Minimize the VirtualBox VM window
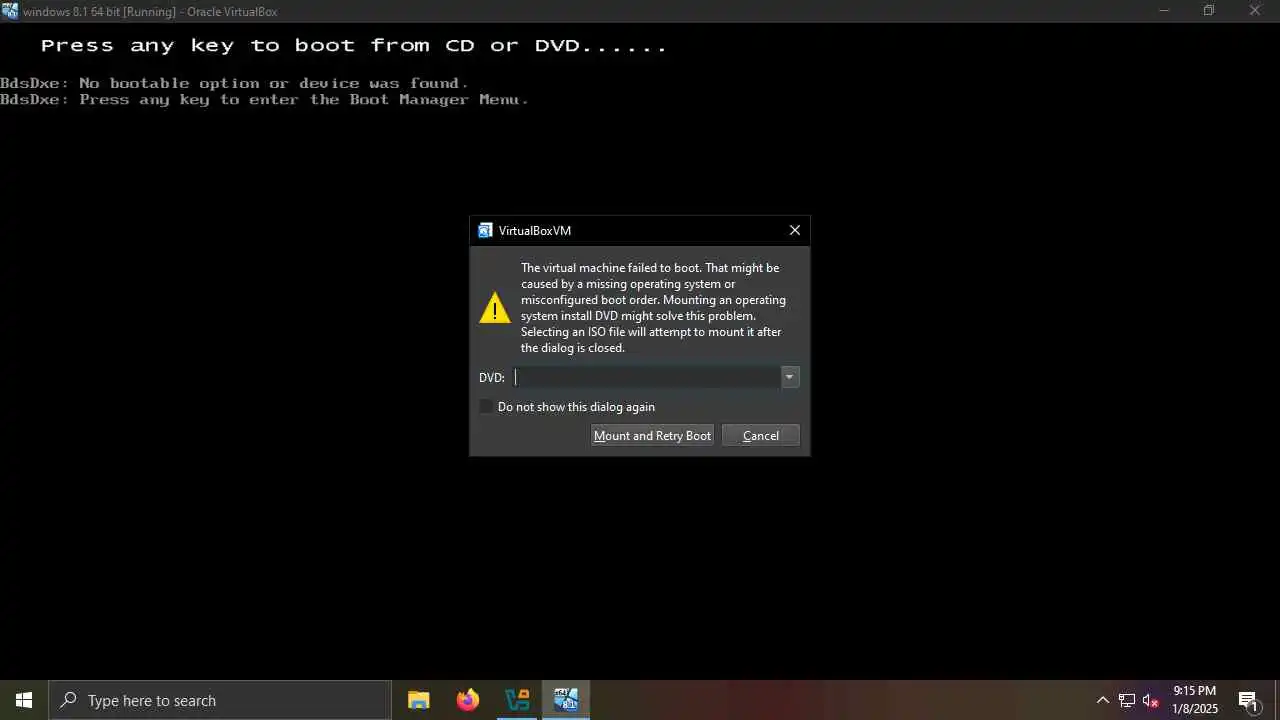 coord(1163,11)
